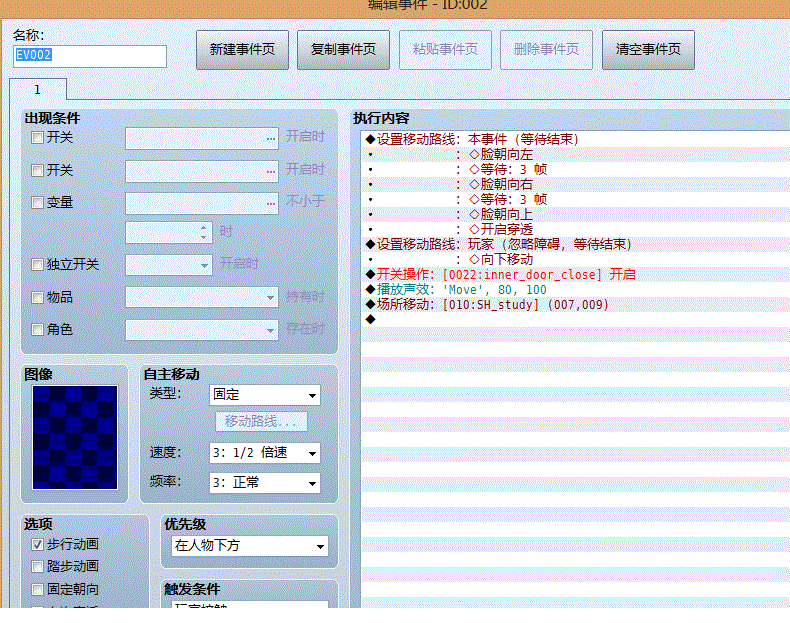Check the 踏步动画 option
The width and height of the screenshot is (790, 623).
(37, 567)
